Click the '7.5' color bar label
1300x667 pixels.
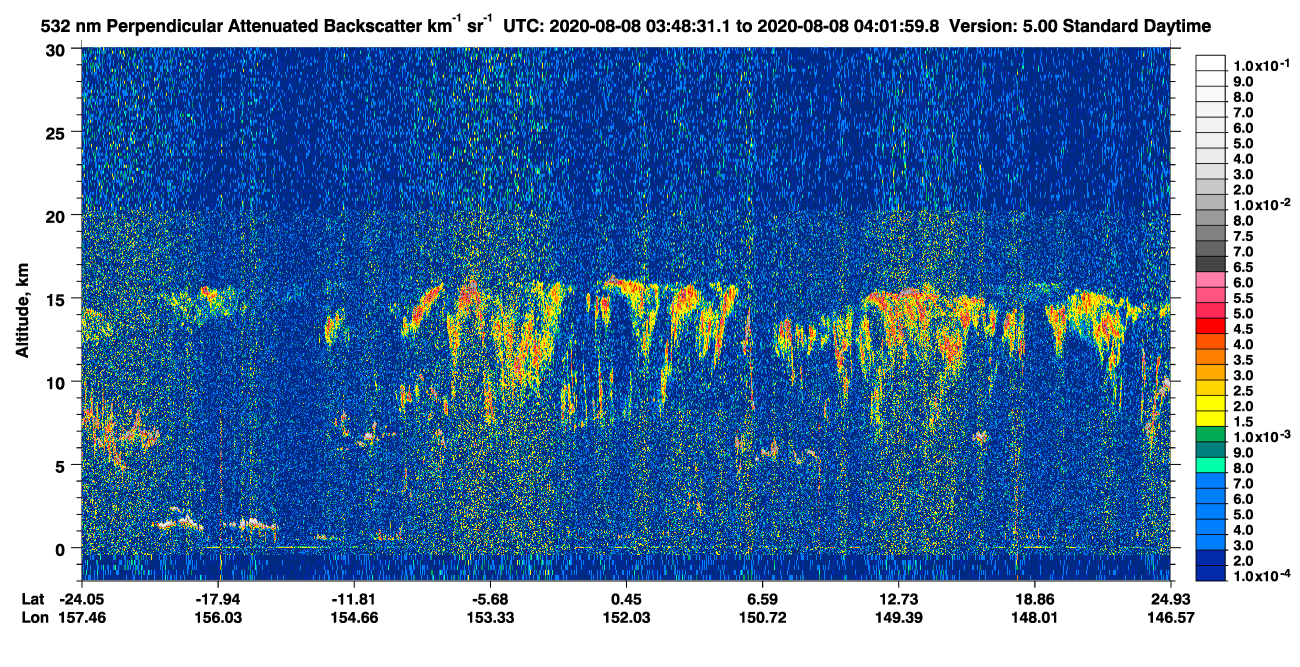point(1243,236)
